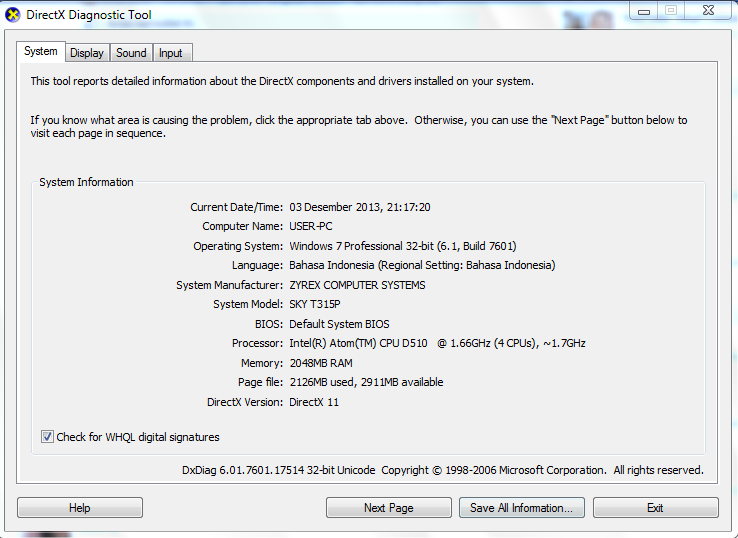
Task: Open the Input tab
Action: pos(171,53)
